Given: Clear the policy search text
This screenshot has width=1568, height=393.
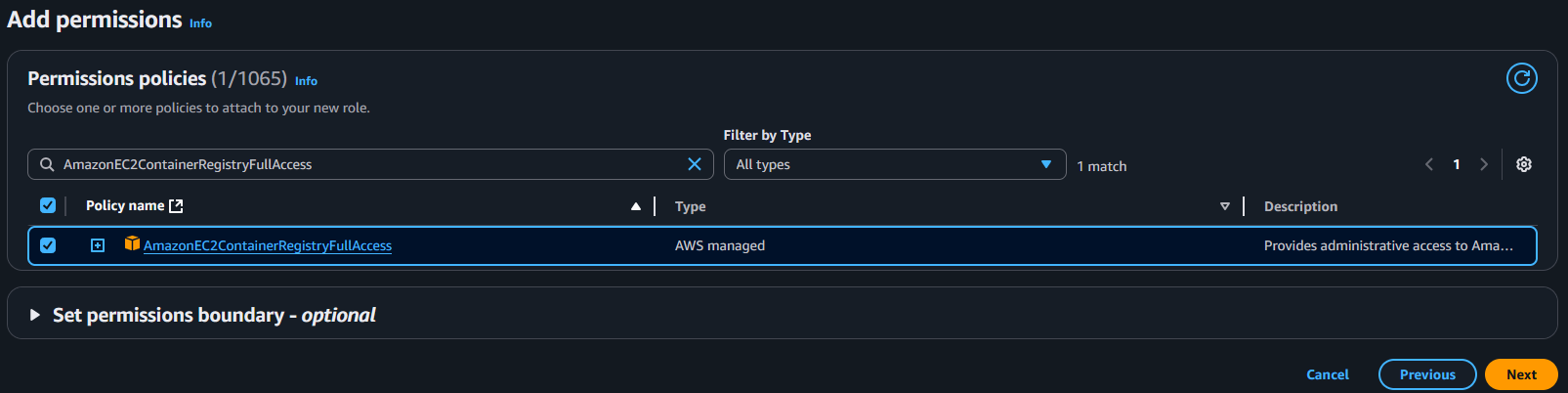Looking at the screenshot, I should click(695, 164).
